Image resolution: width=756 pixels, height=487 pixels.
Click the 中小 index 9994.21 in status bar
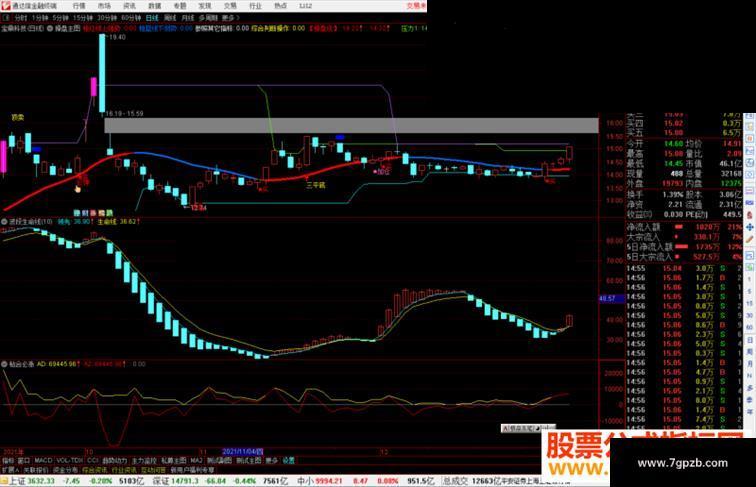click(320, 481)
